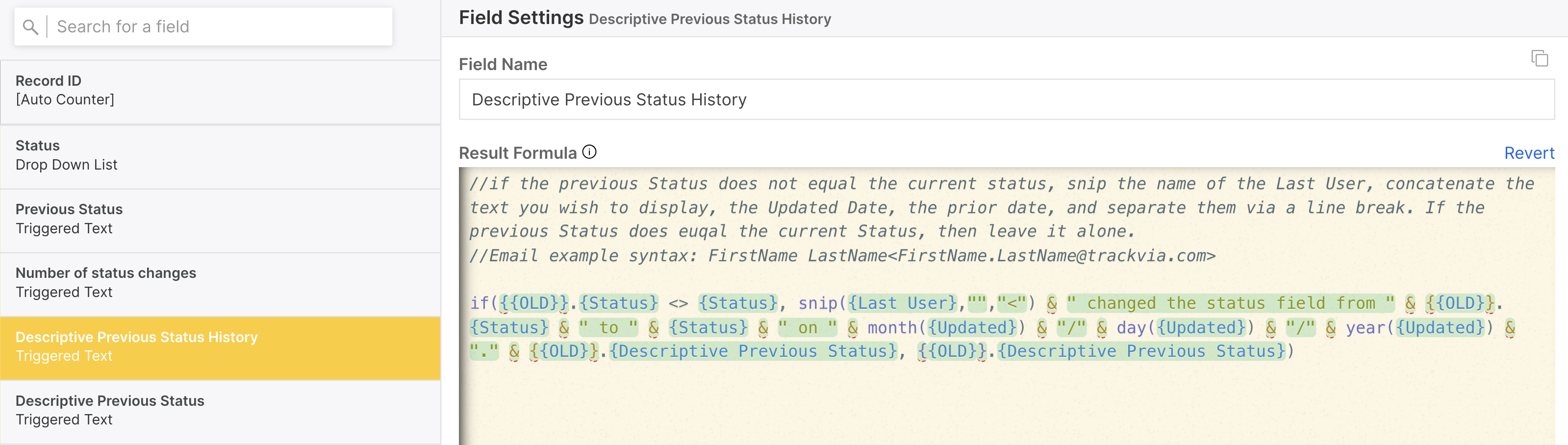Click the Search for a field box

pos(203,27)
